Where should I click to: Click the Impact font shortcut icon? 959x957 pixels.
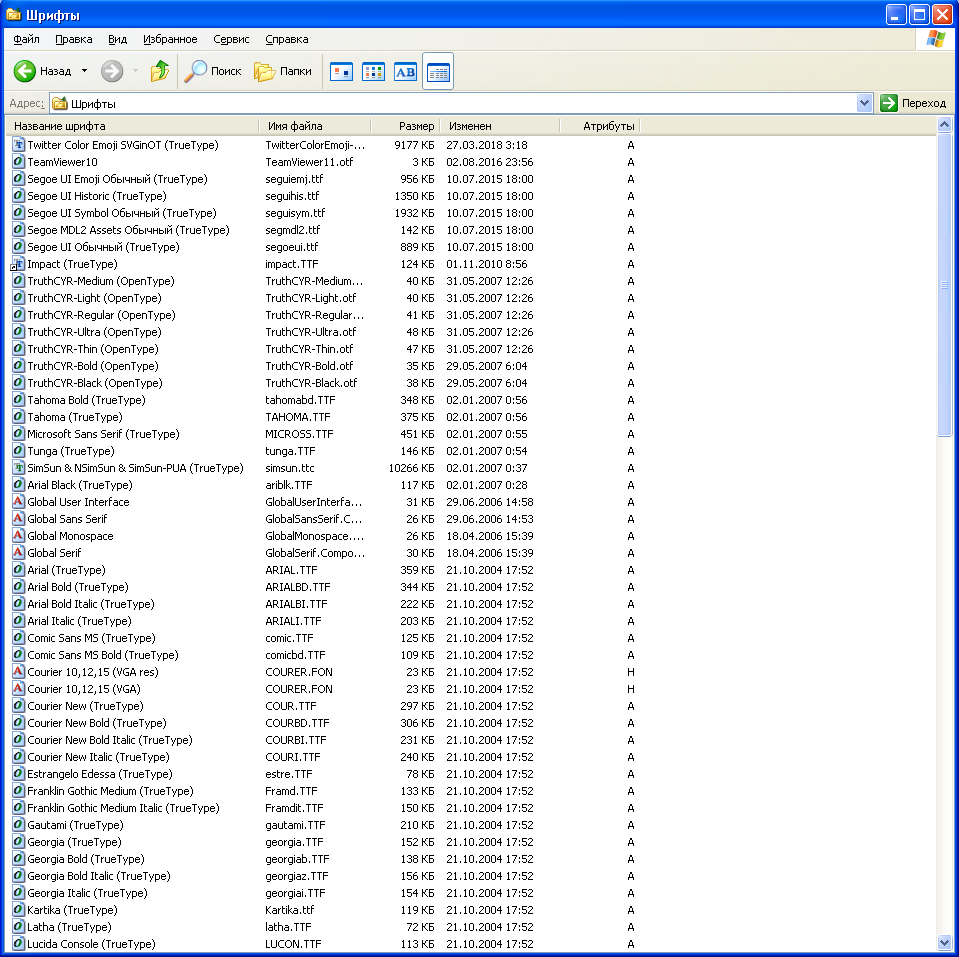(x=18, y=264)
